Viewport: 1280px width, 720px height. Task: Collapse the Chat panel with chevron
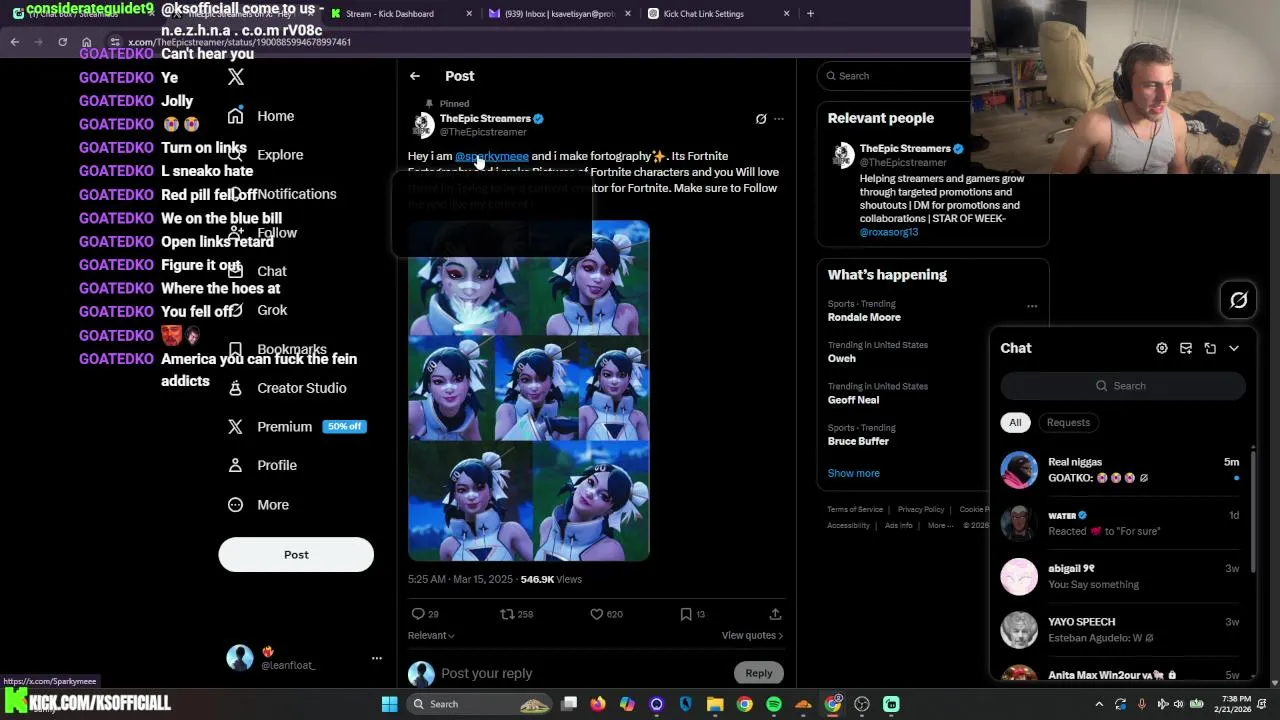pyautogui.click(x=1234, y=348)
